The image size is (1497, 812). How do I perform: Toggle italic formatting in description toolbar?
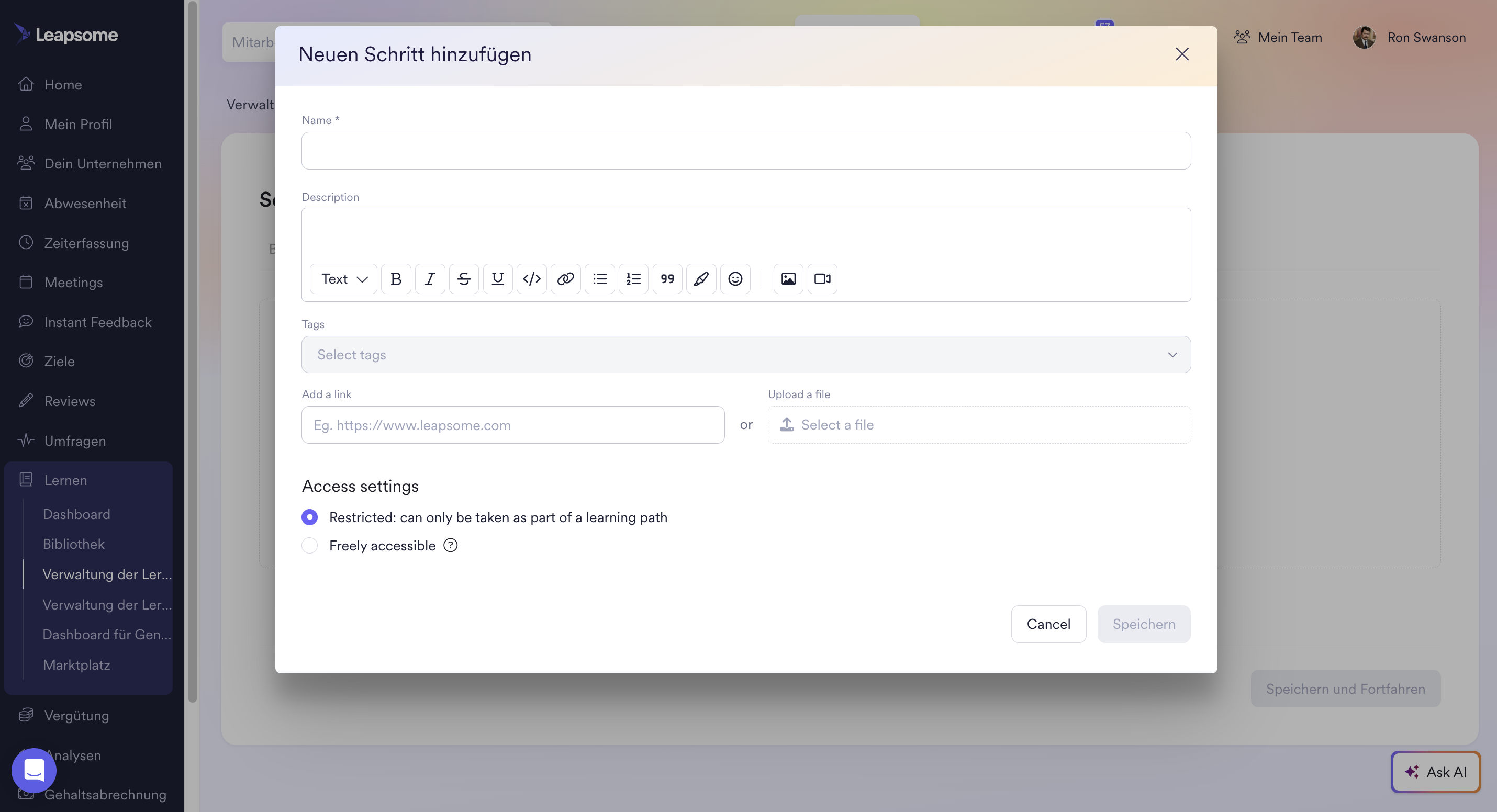pos(430,279)
